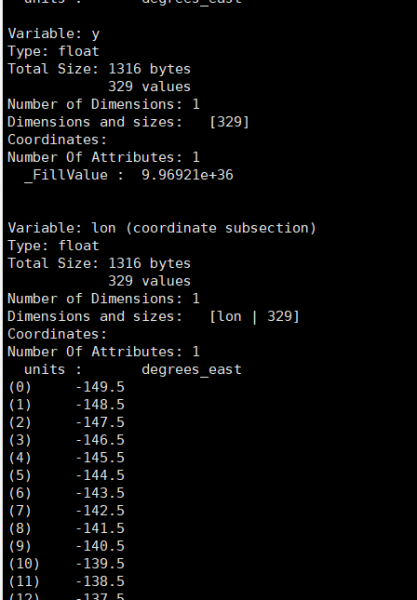
Task: Click the 'Type: float' line under Variable y
Action: (x=53, y=52)
